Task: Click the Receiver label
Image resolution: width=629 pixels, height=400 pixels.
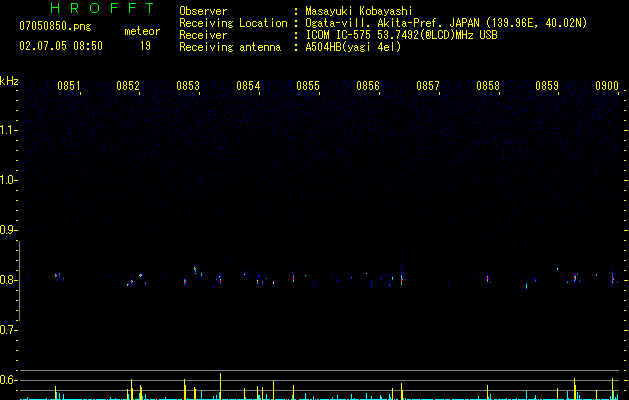Action: tap(203, 35)
